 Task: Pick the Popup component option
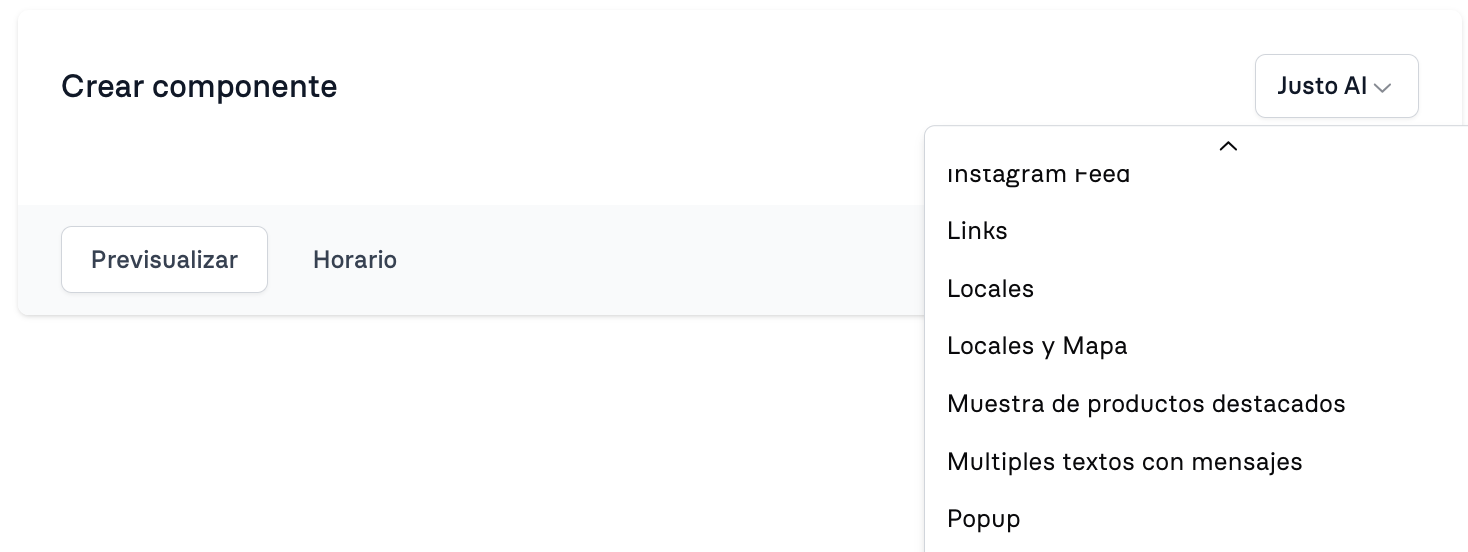(x=1197, y=519)
